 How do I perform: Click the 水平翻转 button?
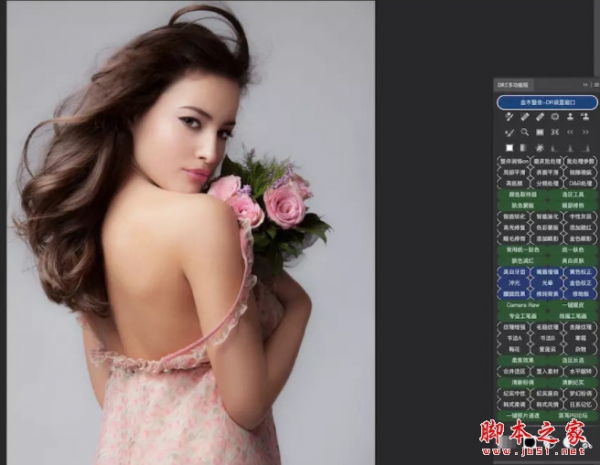coord(580,372)
